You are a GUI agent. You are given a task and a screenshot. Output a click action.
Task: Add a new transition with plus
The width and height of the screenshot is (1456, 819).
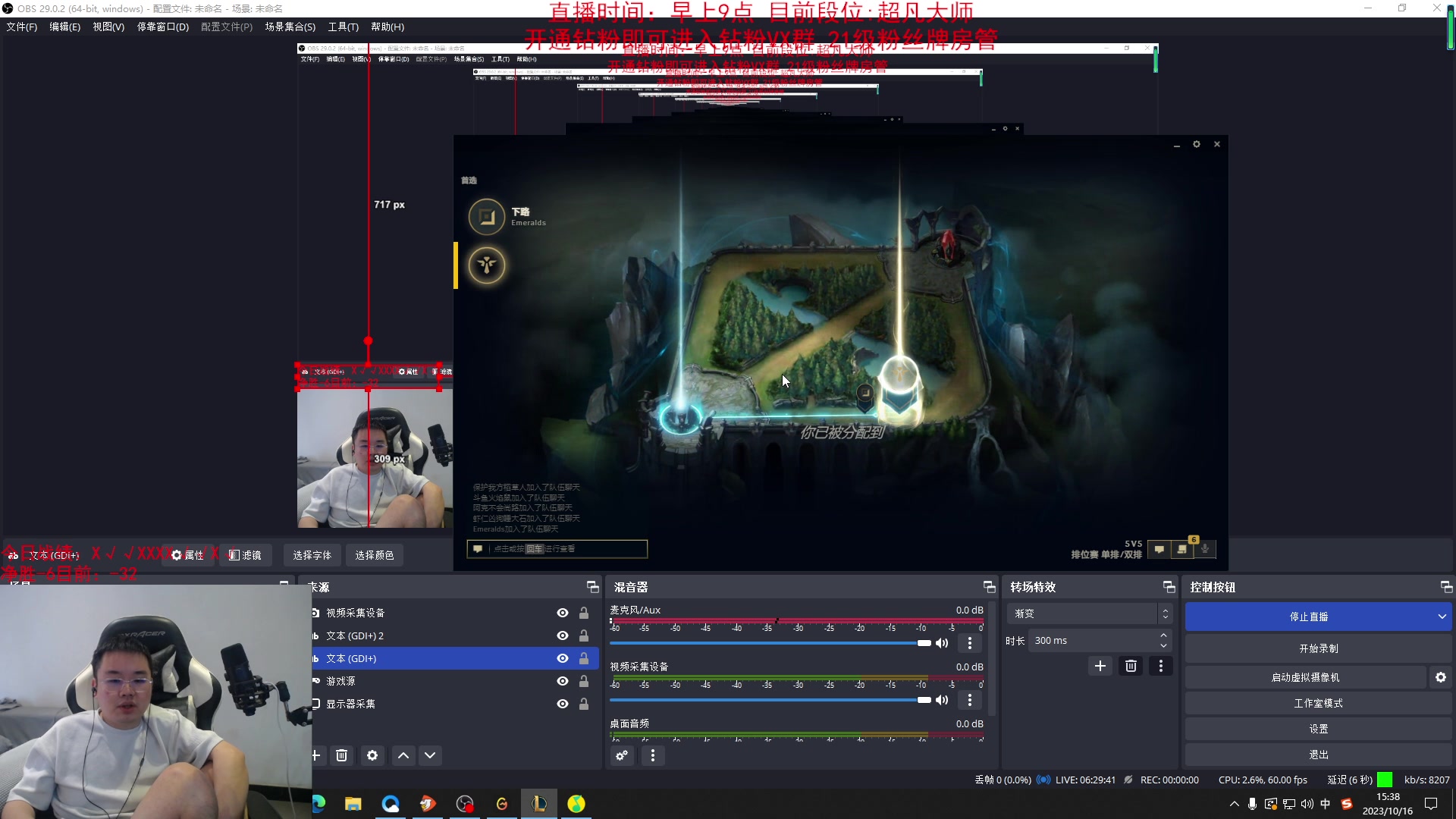coord(1100,666)
